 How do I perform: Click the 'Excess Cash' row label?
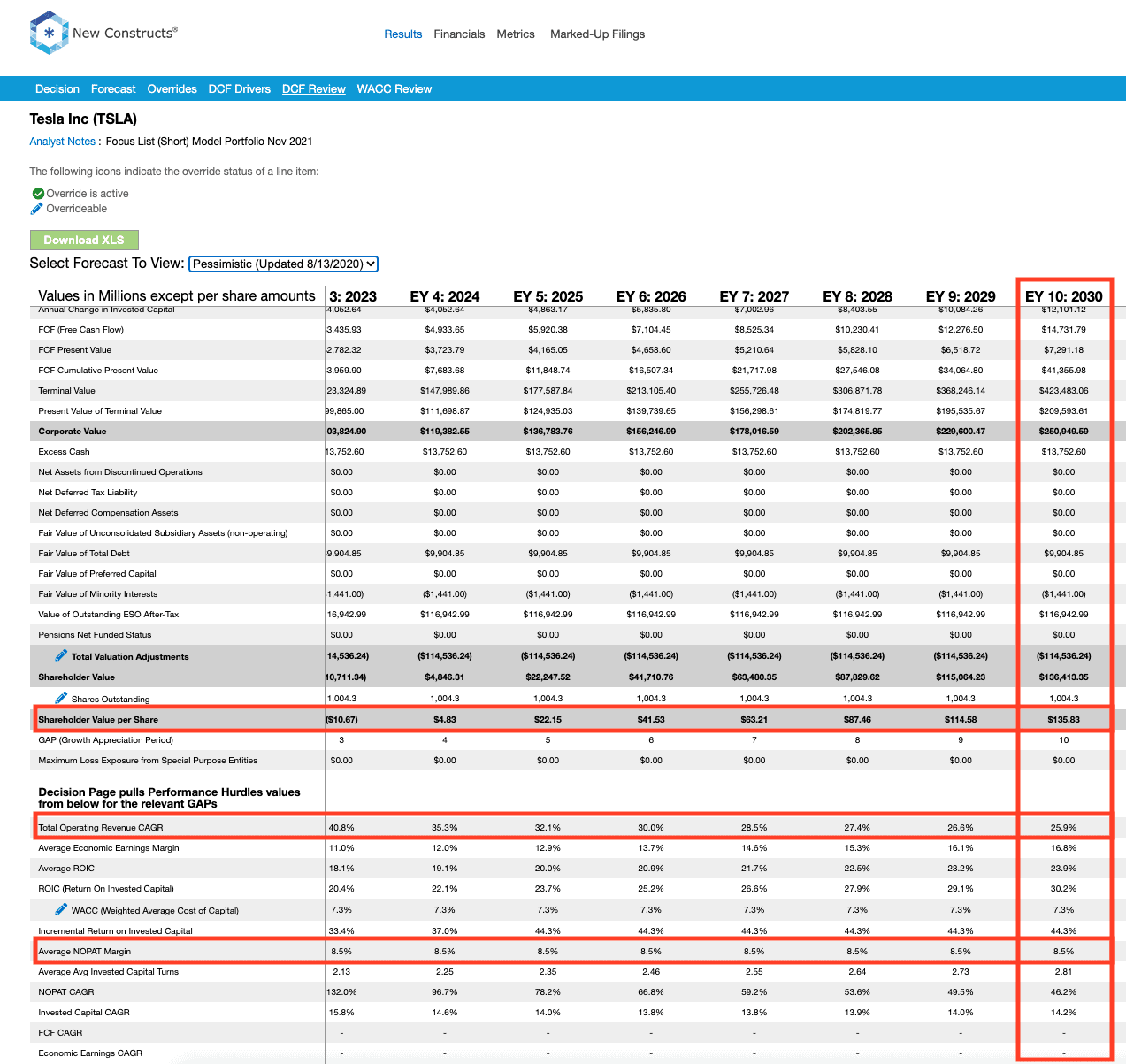65,452
